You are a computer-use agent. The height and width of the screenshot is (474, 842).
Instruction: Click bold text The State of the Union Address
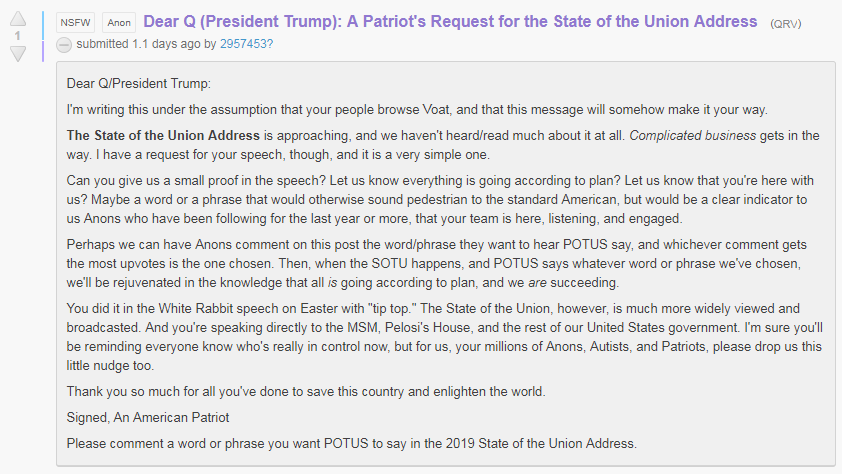[x=163, y=135]
